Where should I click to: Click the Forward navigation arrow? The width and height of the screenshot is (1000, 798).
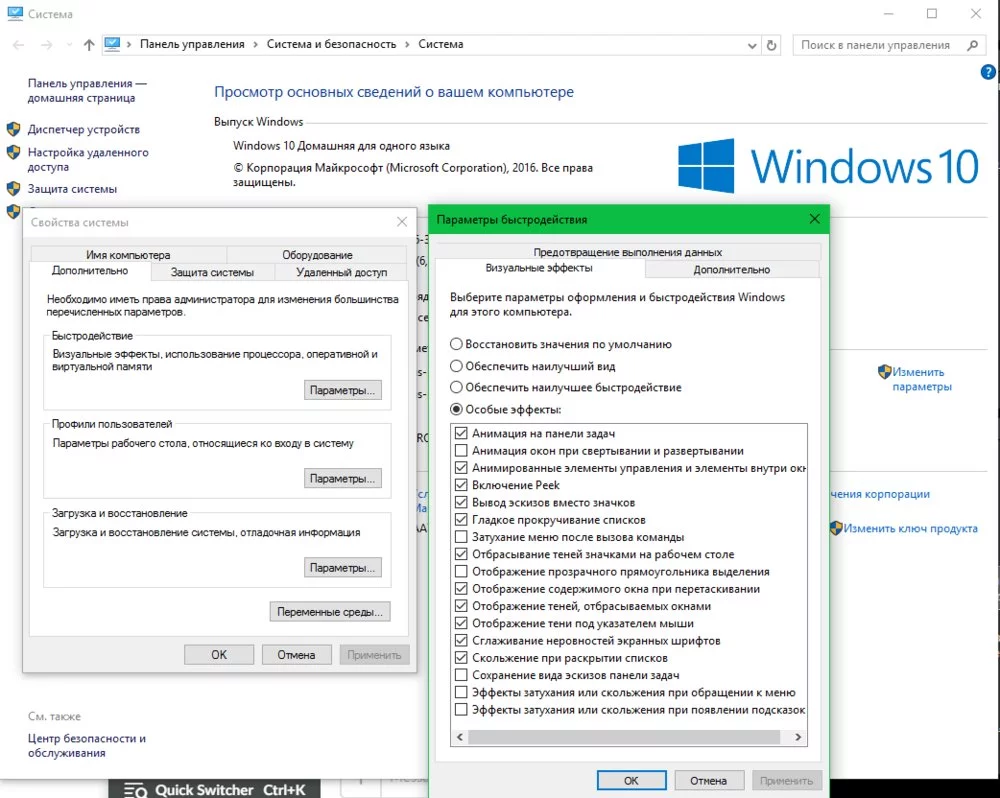point(47,45)
